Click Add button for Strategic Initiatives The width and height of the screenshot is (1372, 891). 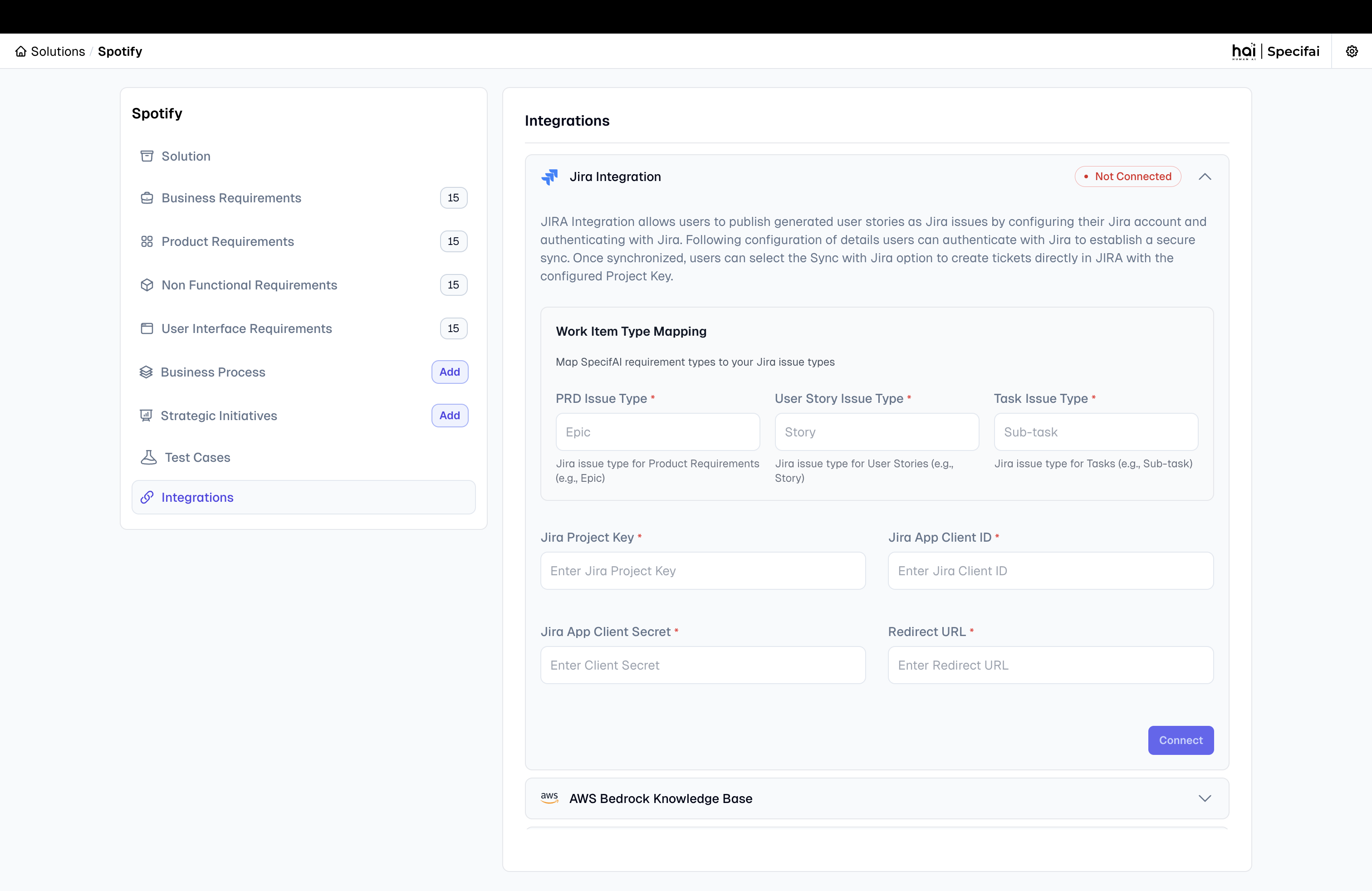[x=450, y=416]
